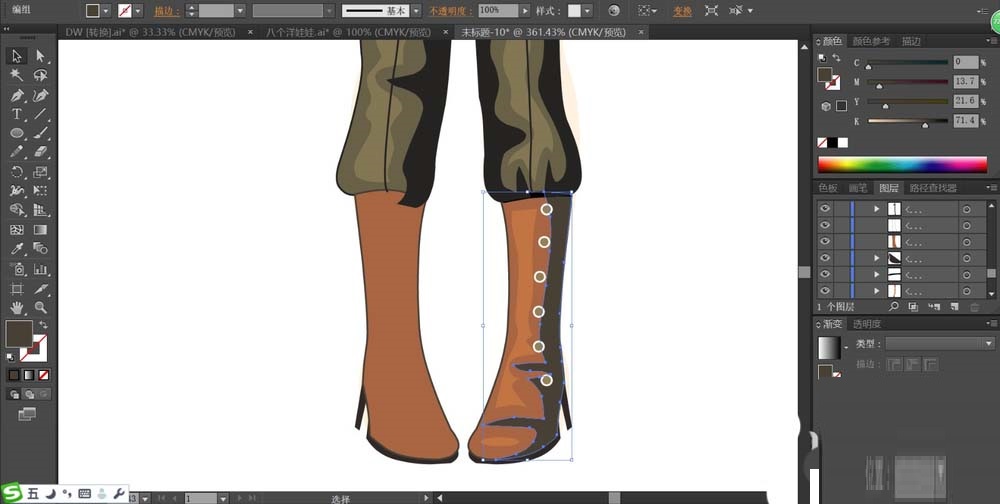Toggle visibility of the third layer row

[825, 241]
